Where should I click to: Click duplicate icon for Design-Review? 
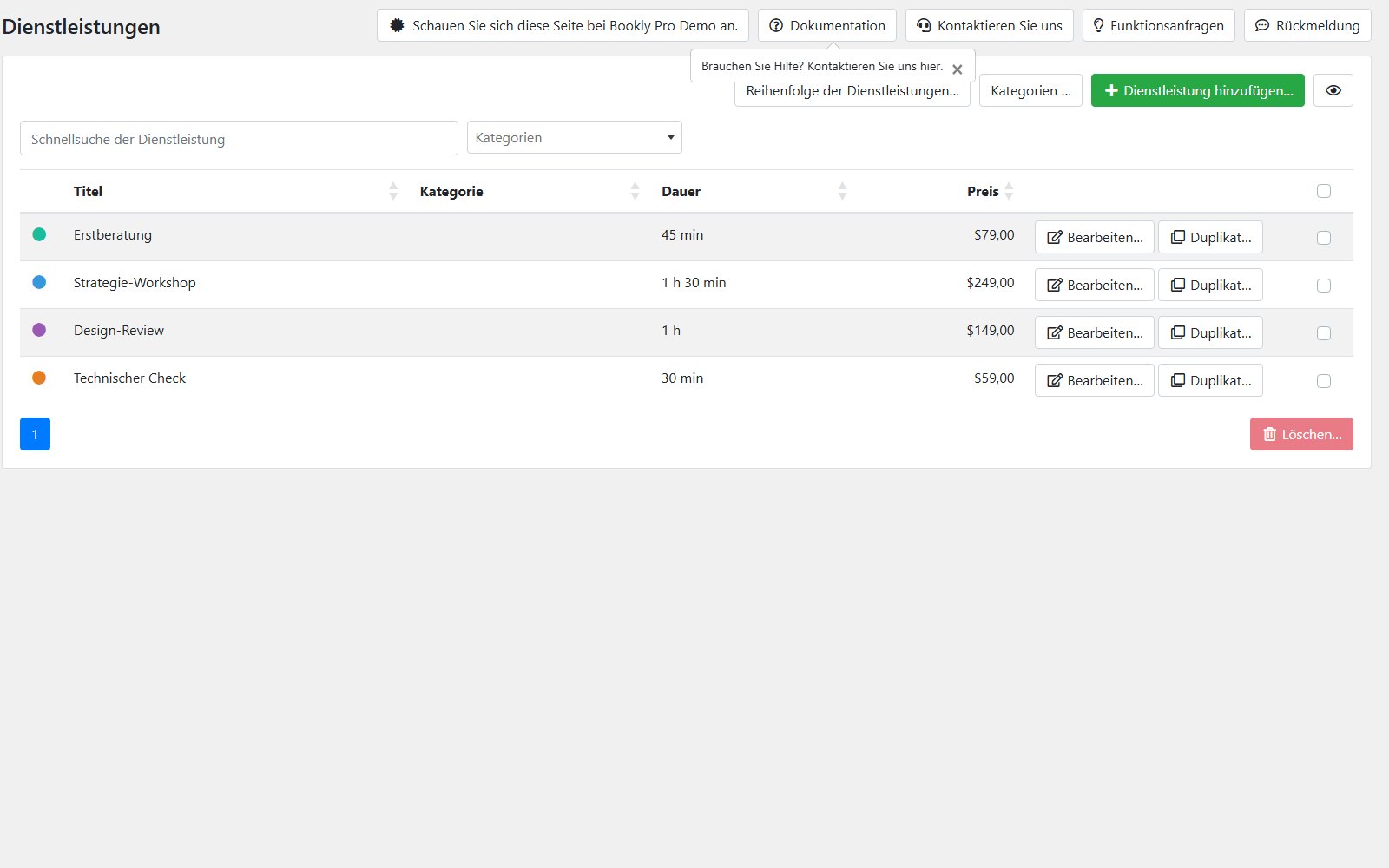[1177, 332]
